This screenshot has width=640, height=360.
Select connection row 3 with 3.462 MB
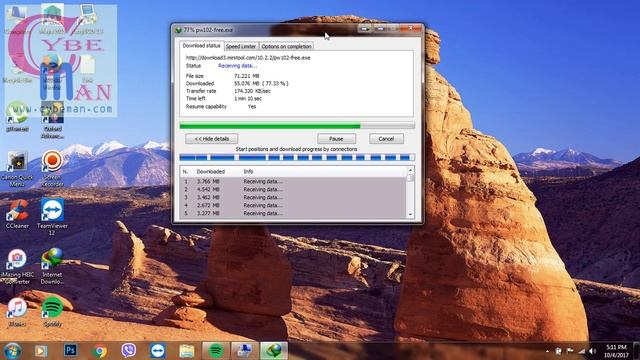tap(293, 197)
